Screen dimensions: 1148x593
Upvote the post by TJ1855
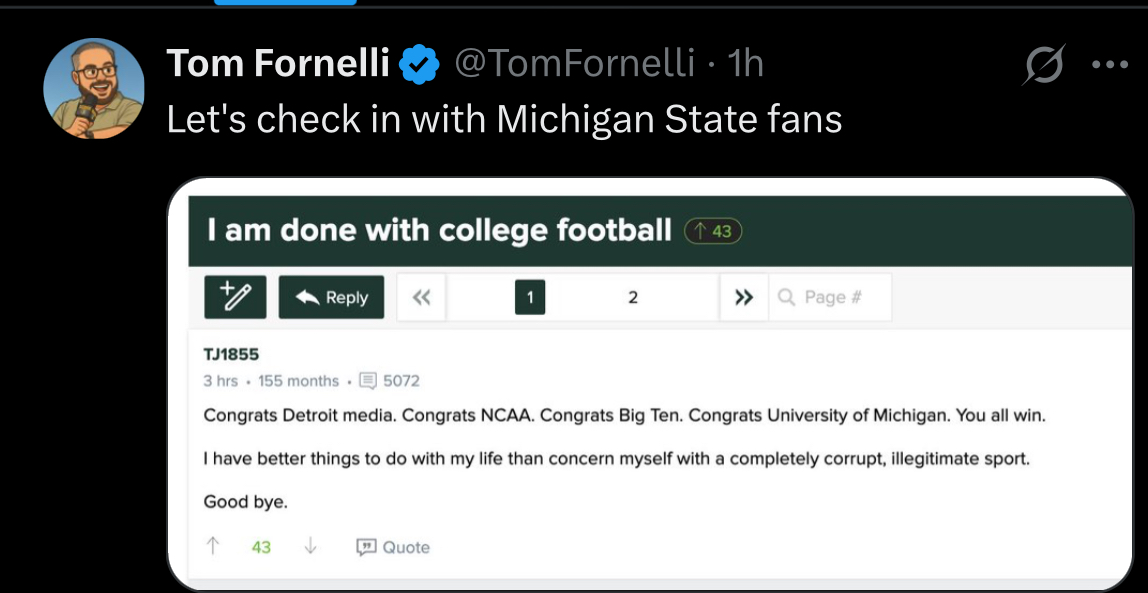point(213,546)
